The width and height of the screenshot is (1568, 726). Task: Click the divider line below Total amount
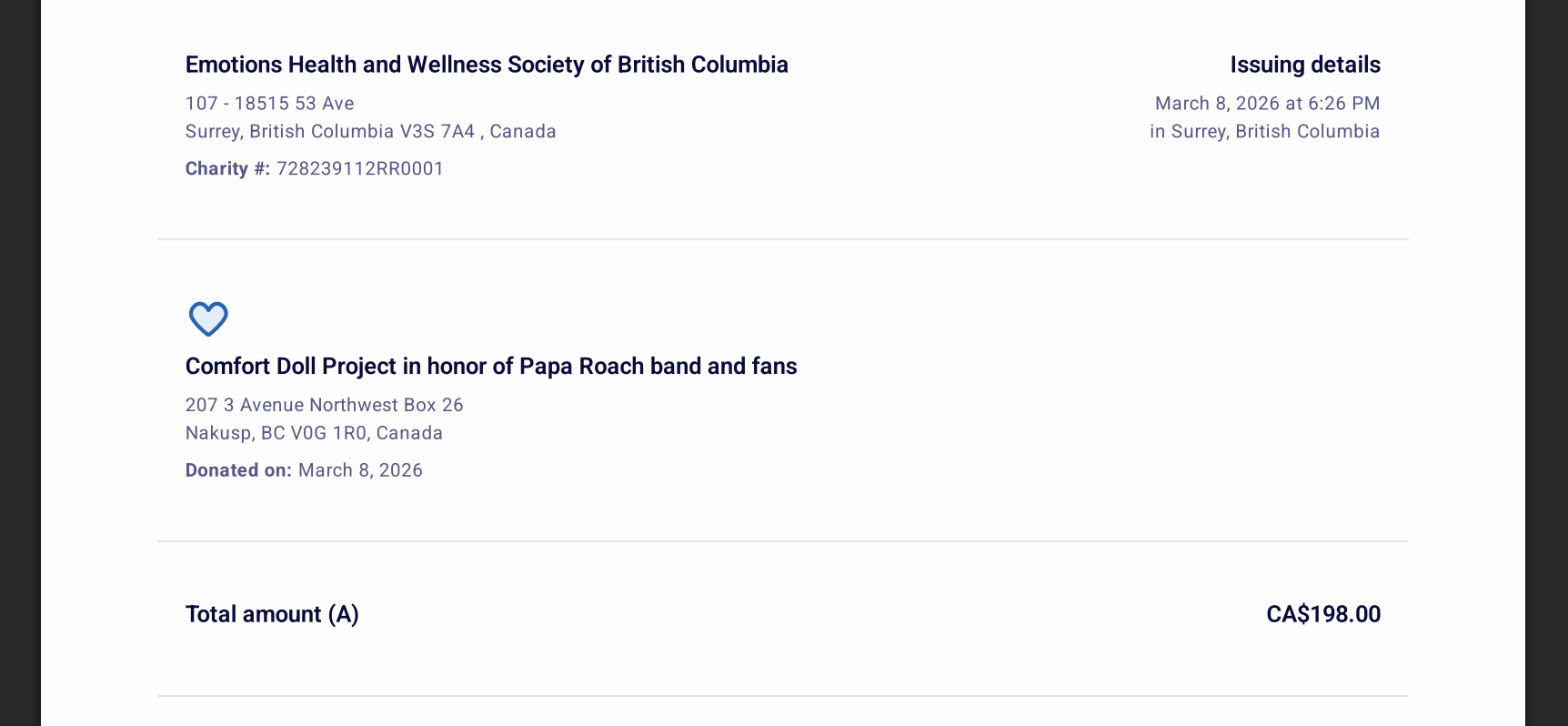(782, 696)
